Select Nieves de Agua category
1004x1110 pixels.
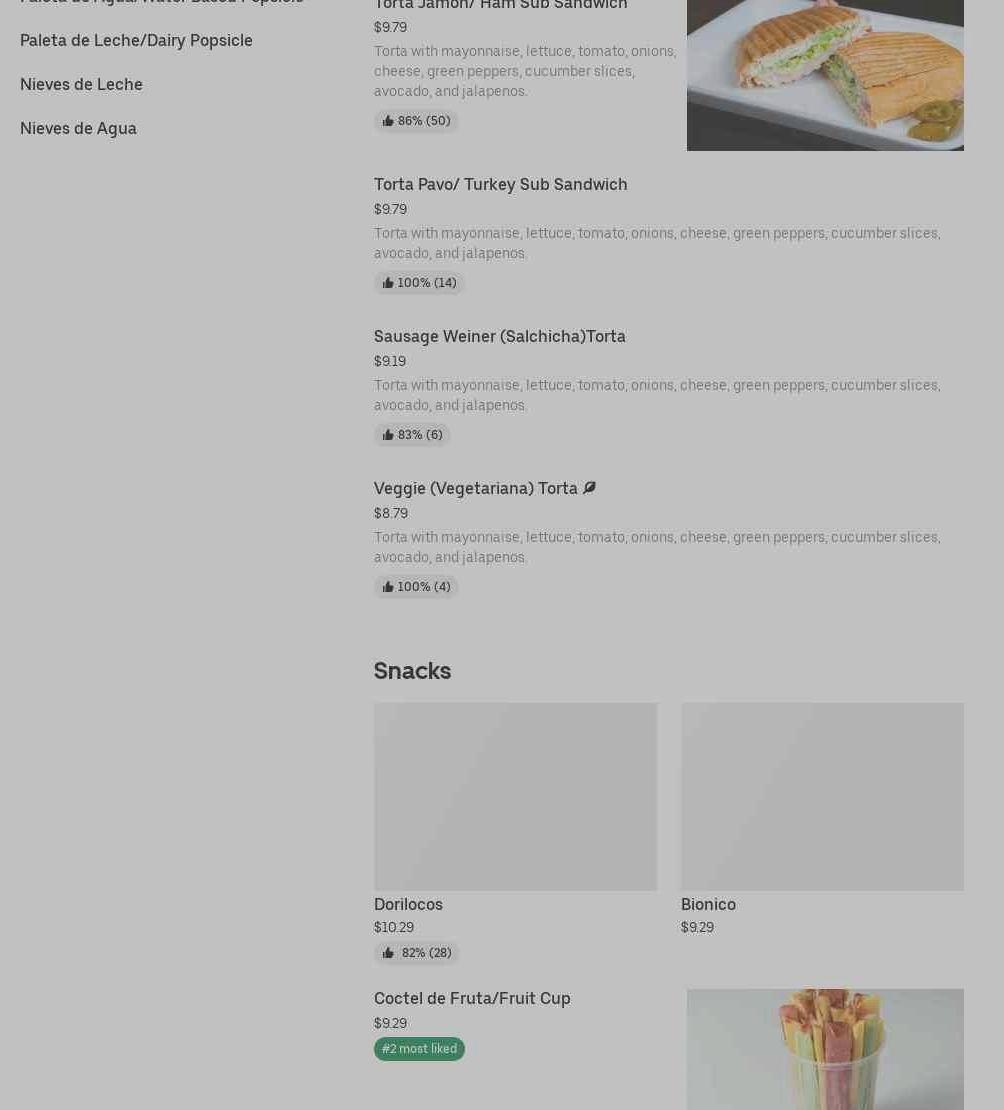tap(78, 128)
